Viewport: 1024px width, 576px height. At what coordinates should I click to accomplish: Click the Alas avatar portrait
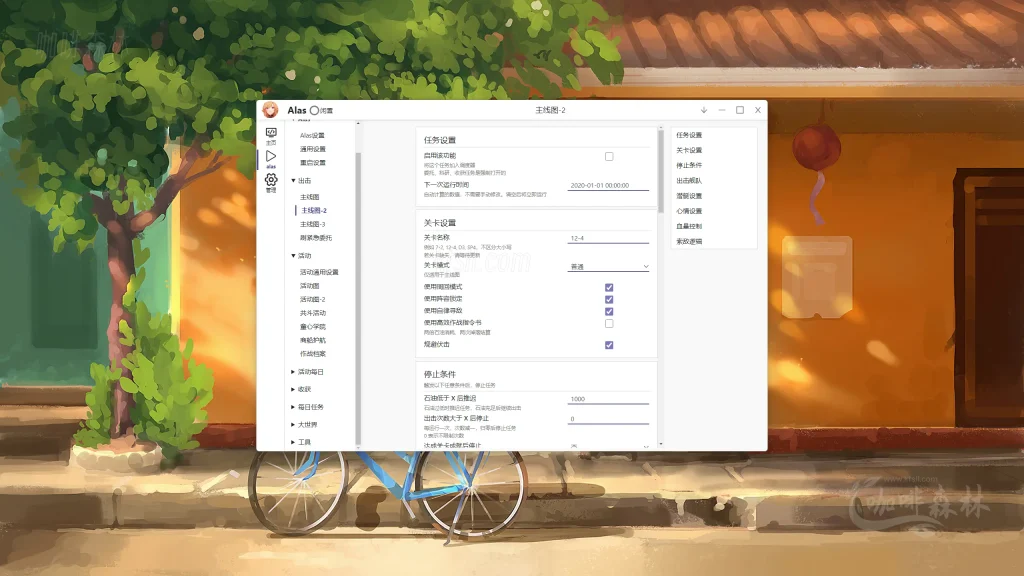tap(269, 111)
